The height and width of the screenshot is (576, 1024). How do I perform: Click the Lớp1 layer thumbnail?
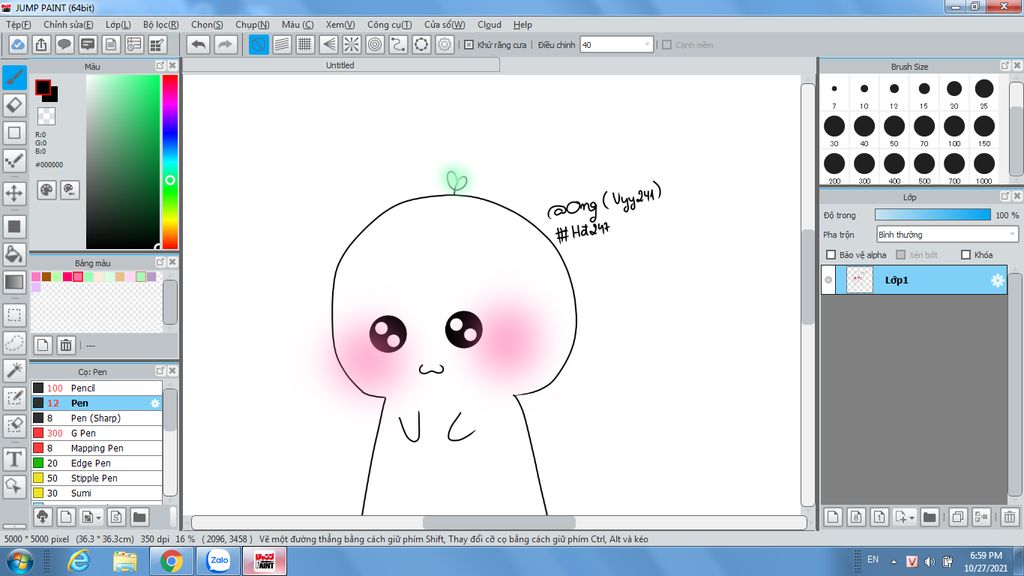[859, 280]
